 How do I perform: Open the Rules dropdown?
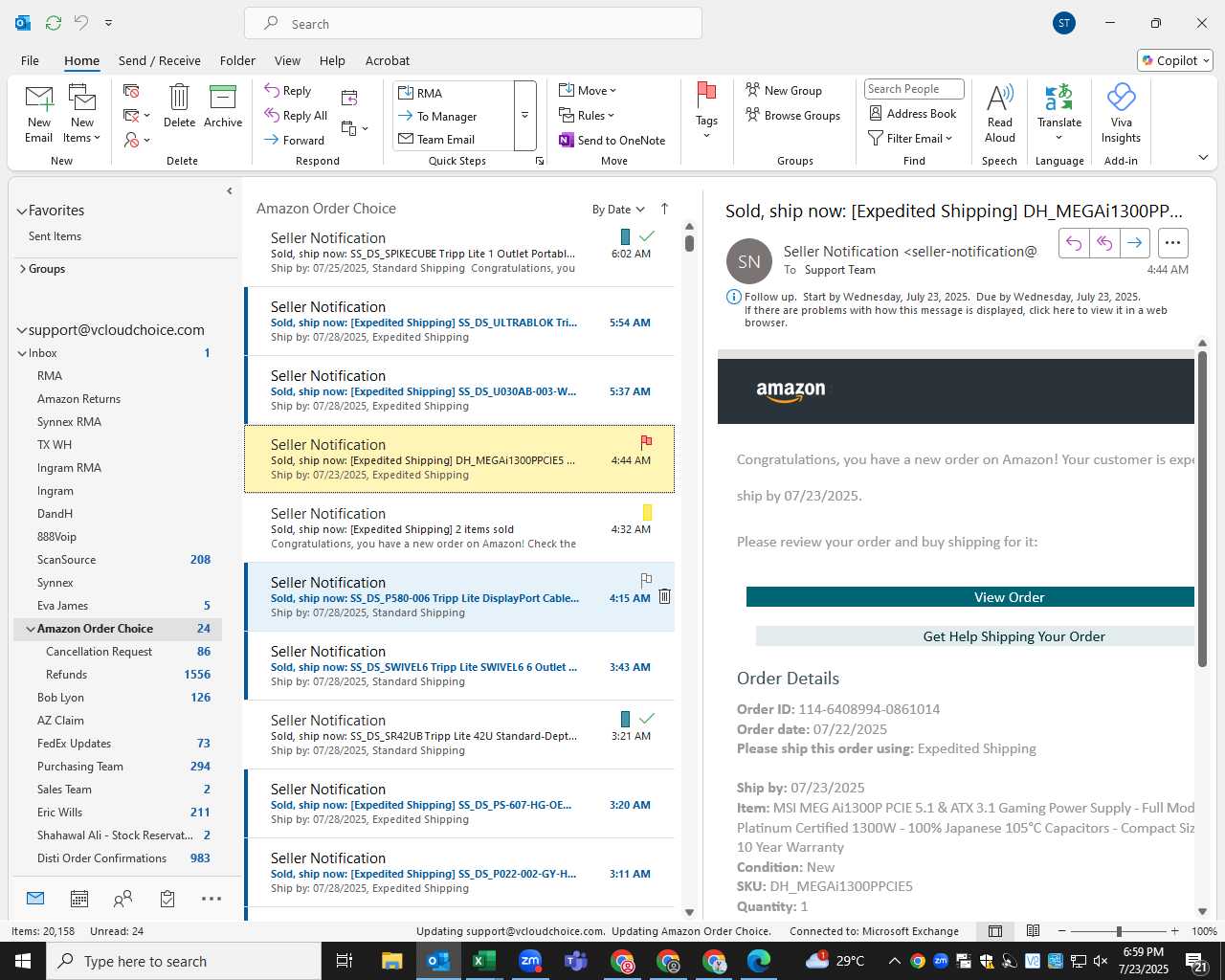point(587,116)
